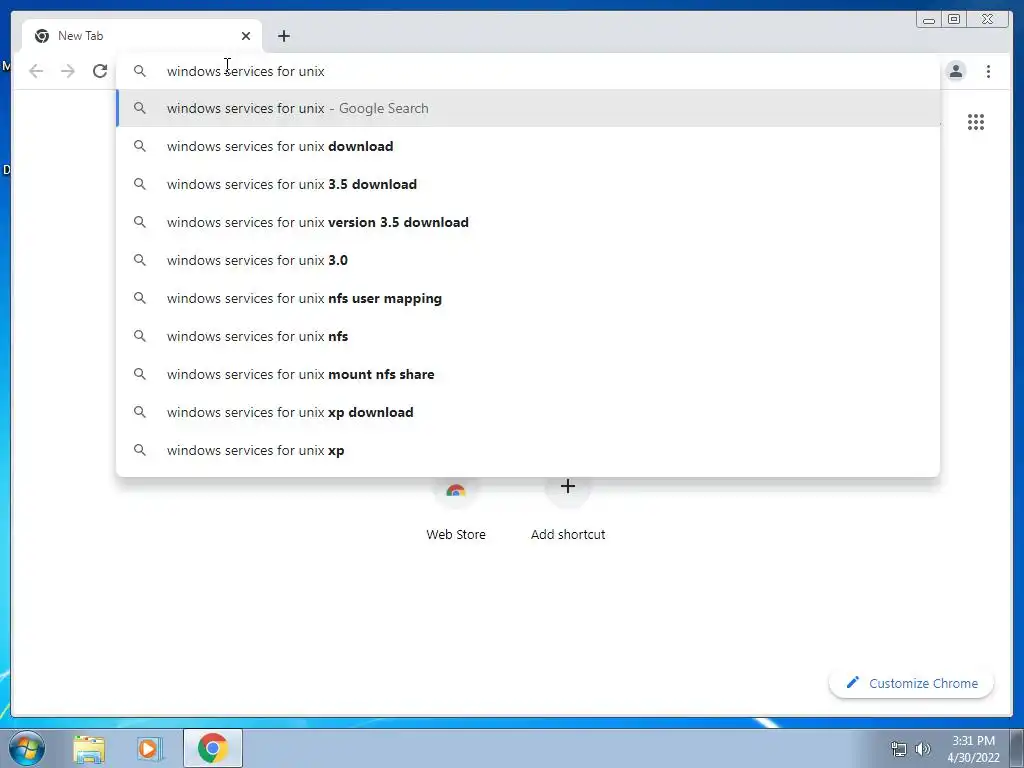Open Windows Explorer from the taskbar
This screenshot has height=768, width=1024.
(89, 749)
